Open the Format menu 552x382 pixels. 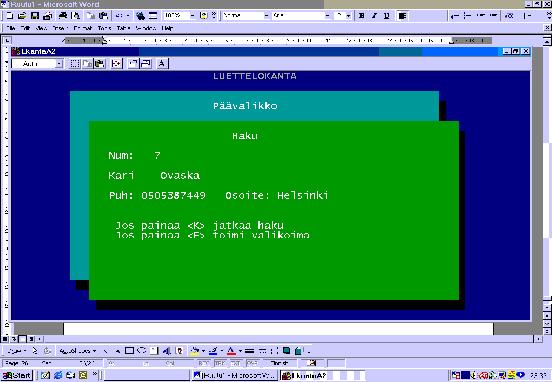tap(83, 28)
